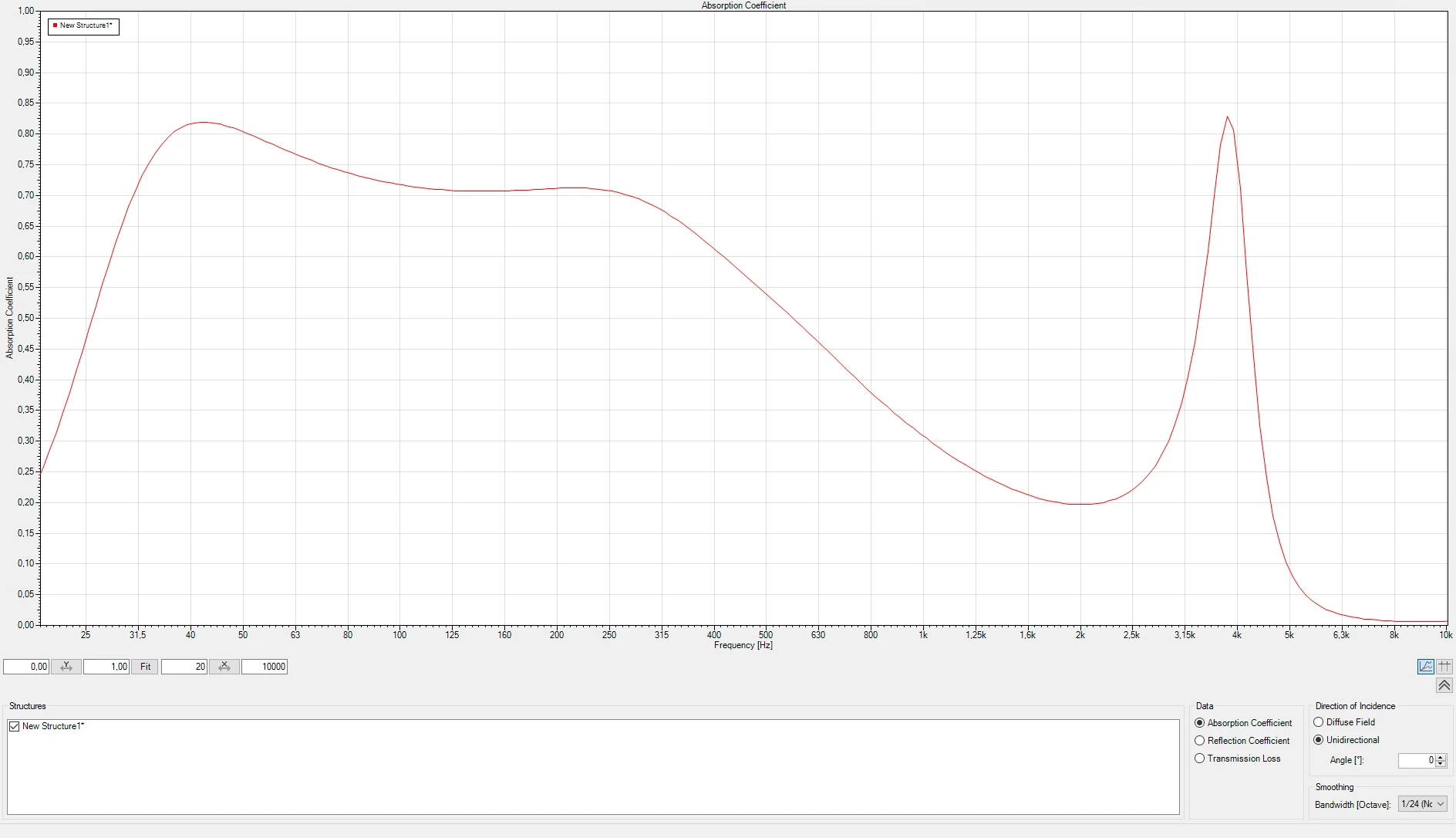Click the Y-axis maximum field showing 1,00
This screenshot has height=838, width=1456.
coord(106,667)
